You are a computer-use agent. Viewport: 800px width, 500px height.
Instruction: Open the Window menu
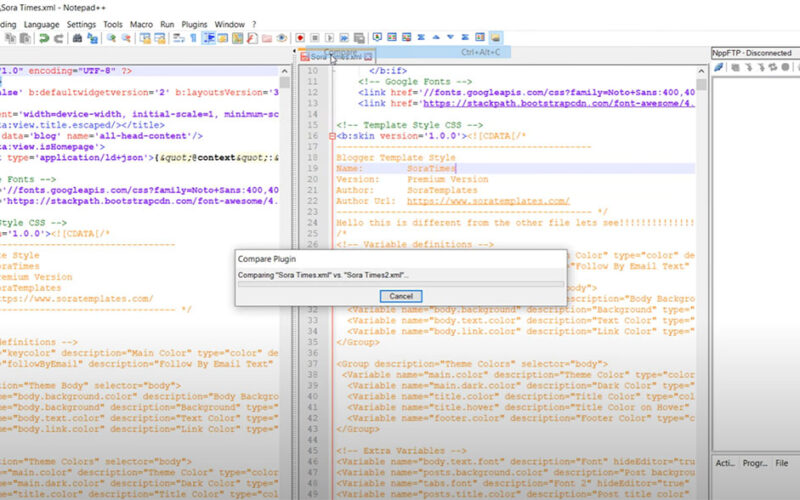(229, 24)
